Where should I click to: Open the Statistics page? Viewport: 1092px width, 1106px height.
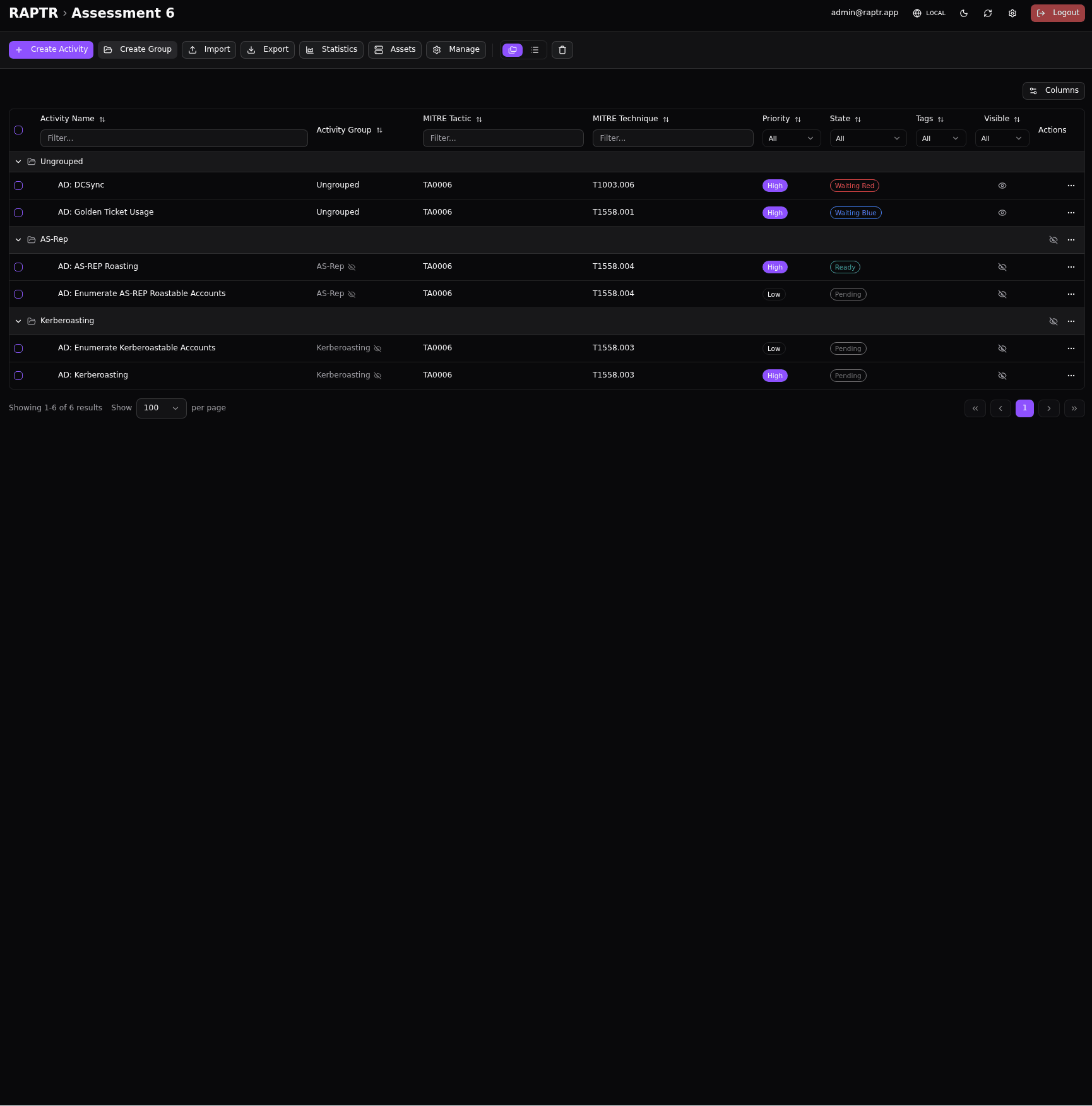click(331, 50)
